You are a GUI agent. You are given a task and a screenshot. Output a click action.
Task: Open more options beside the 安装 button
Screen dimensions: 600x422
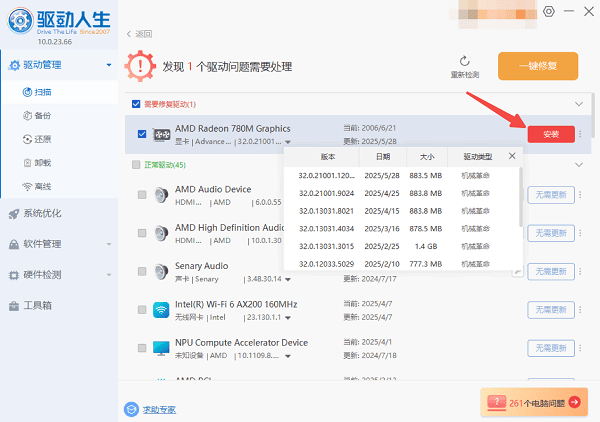pyautogui.click(x=579, y=134)
